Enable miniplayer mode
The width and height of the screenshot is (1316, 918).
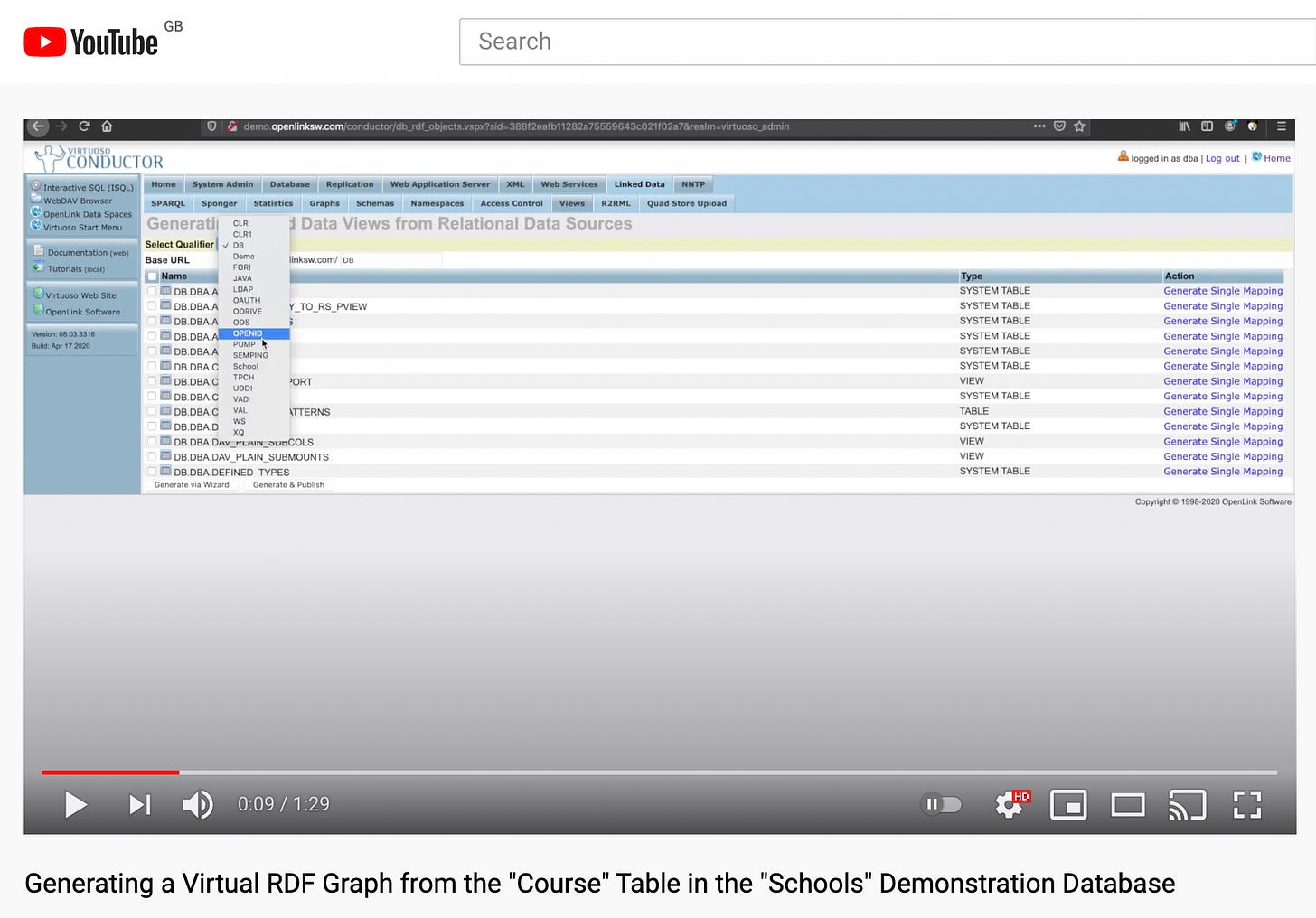coord(1068,804)
